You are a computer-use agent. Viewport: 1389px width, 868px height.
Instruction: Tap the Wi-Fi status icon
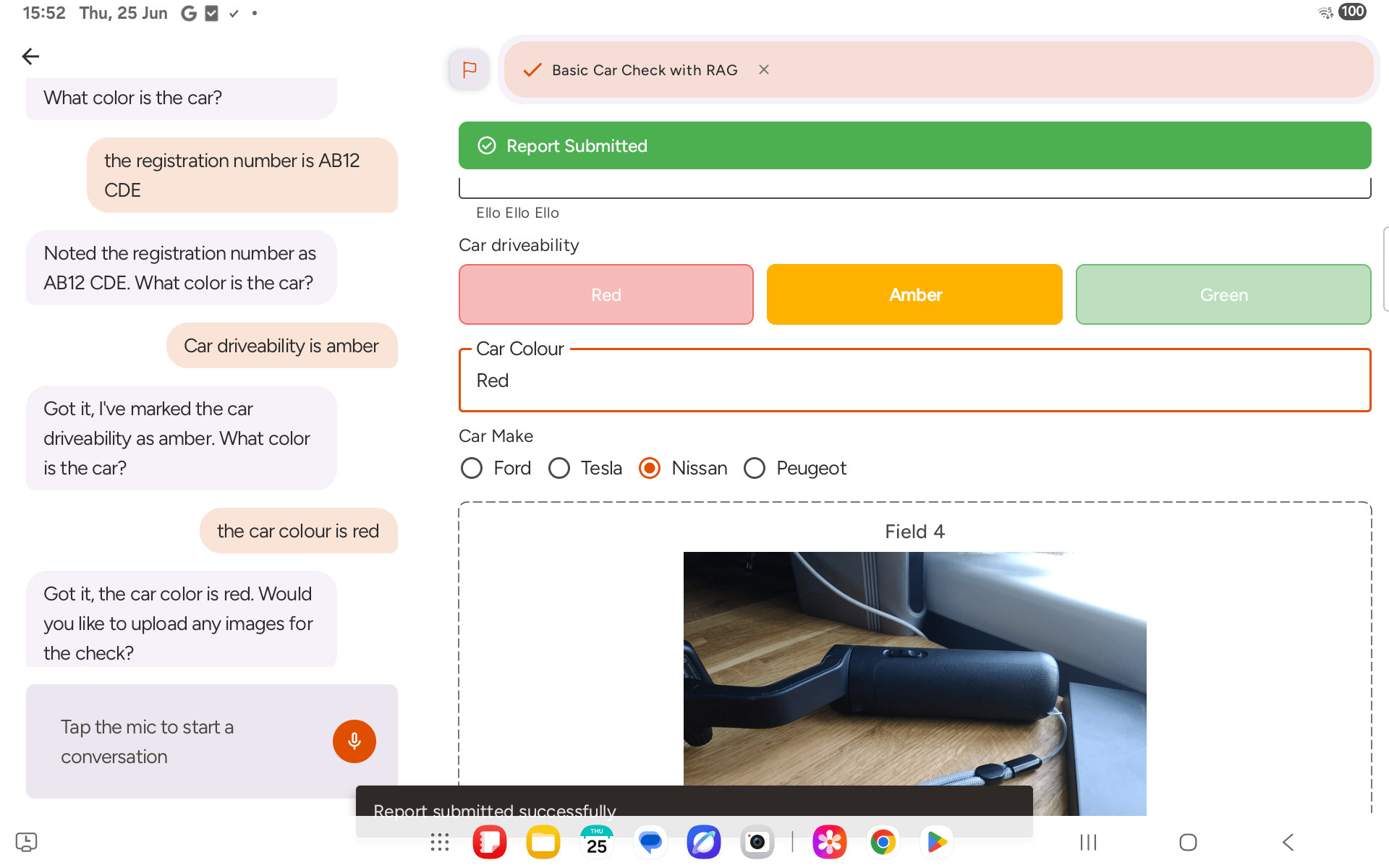[1325, 12]
